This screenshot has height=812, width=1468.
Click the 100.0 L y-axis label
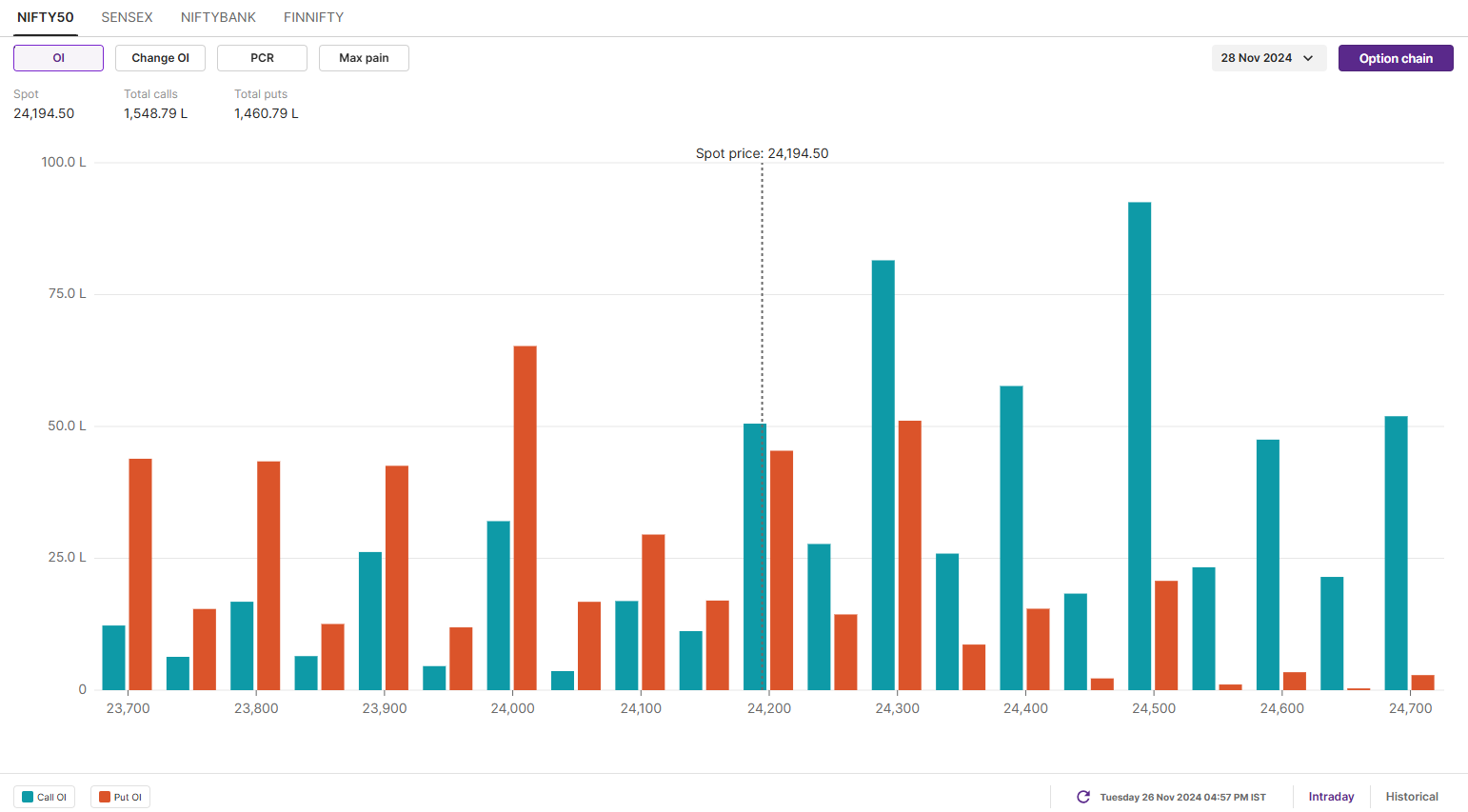64,162
